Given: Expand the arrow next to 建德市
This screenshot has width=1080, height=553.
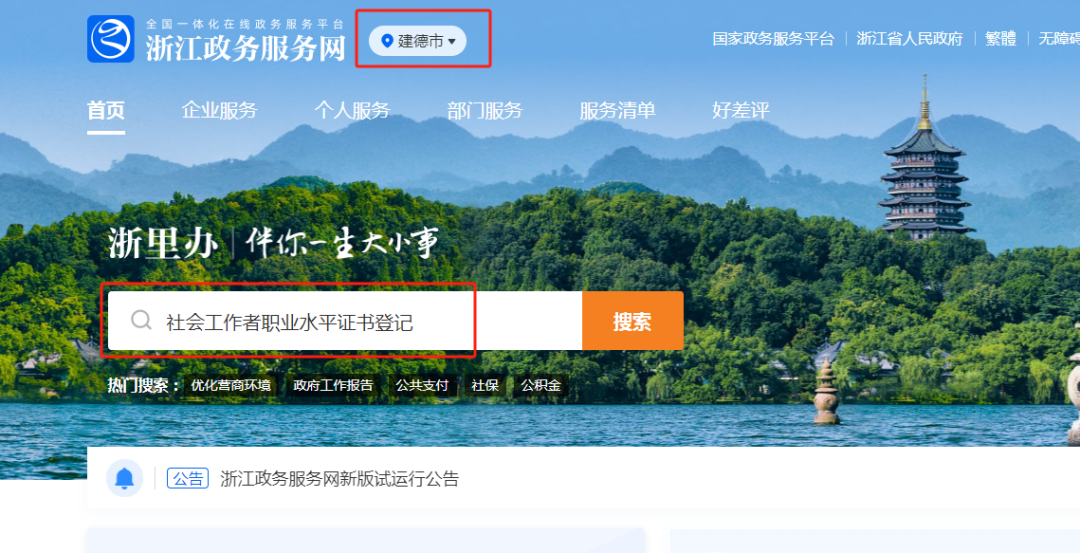Looking at the screenshot, I should pos(452,42).
